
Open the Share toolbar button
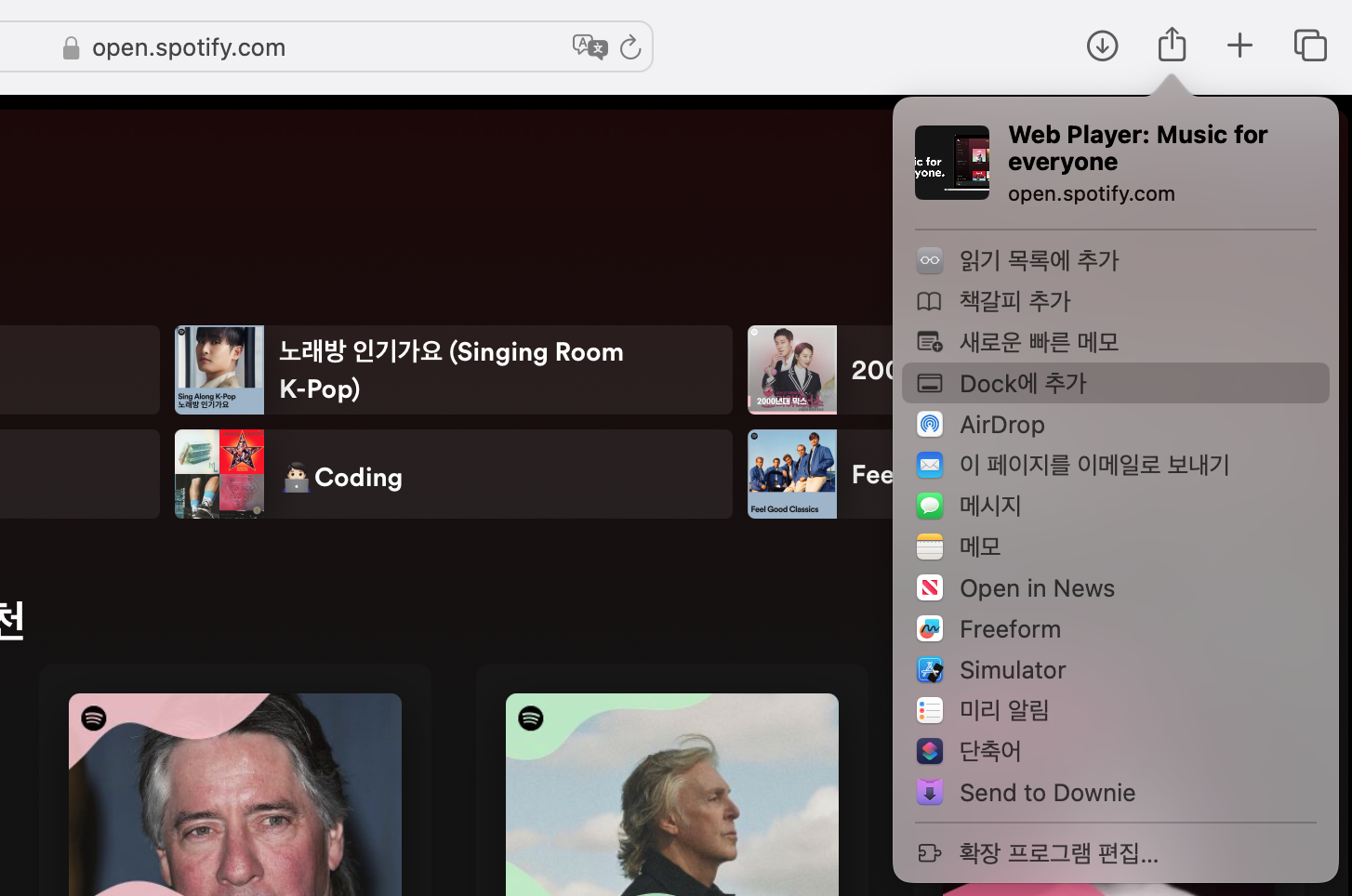pos(1172,45)
